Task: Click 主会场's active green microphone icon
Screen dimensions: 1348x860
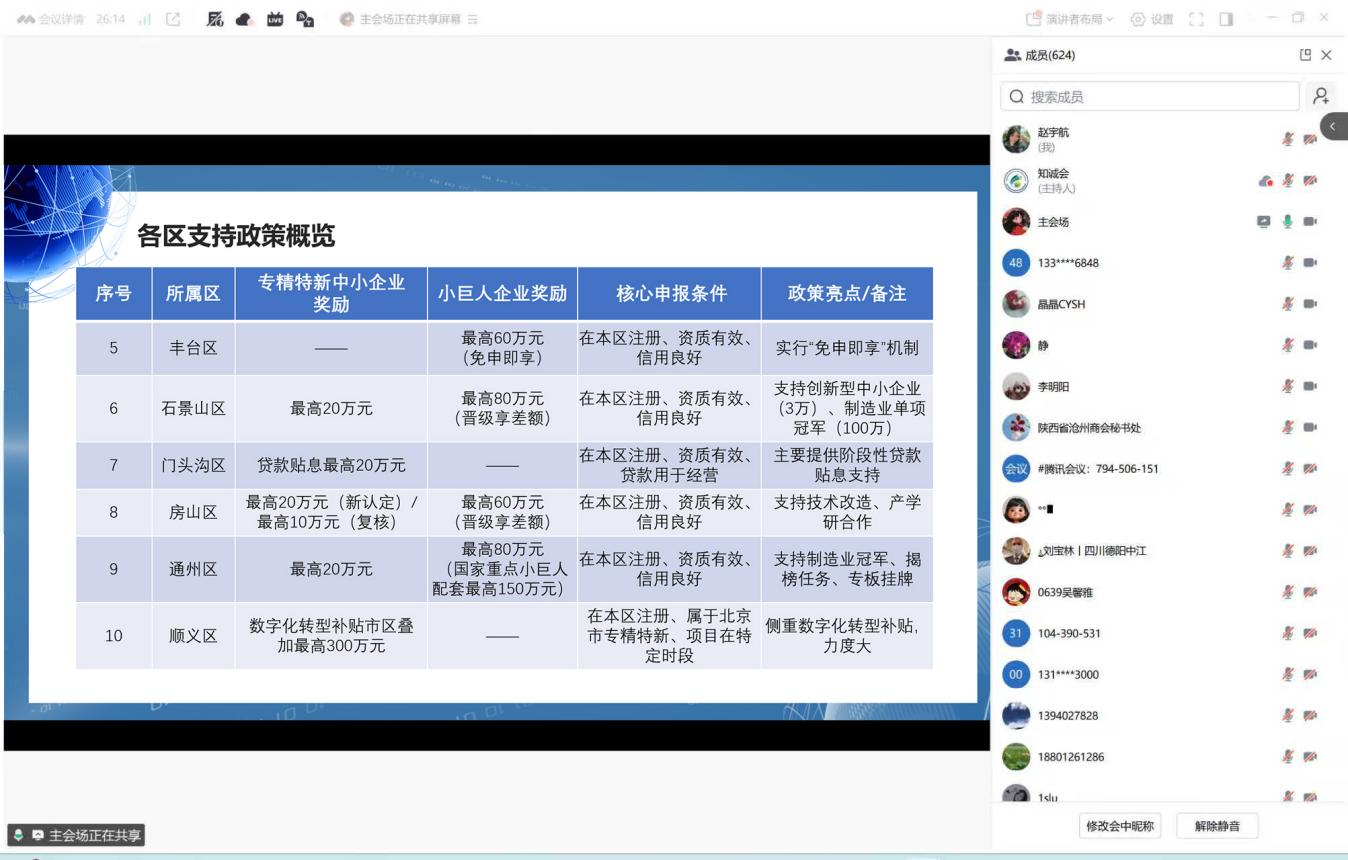Action: 1288,222
